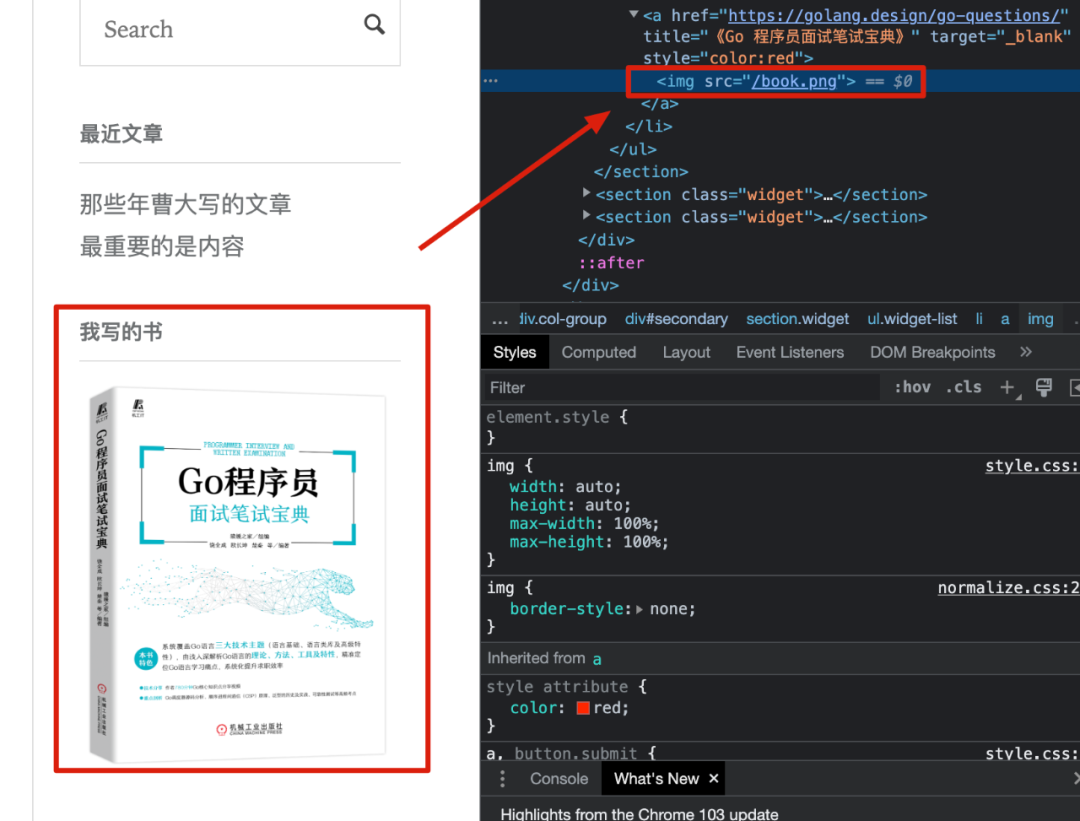Select the ul.widget-list breadcrumb
This screenshot has width=1080, height=821.
tap(912, 319)
